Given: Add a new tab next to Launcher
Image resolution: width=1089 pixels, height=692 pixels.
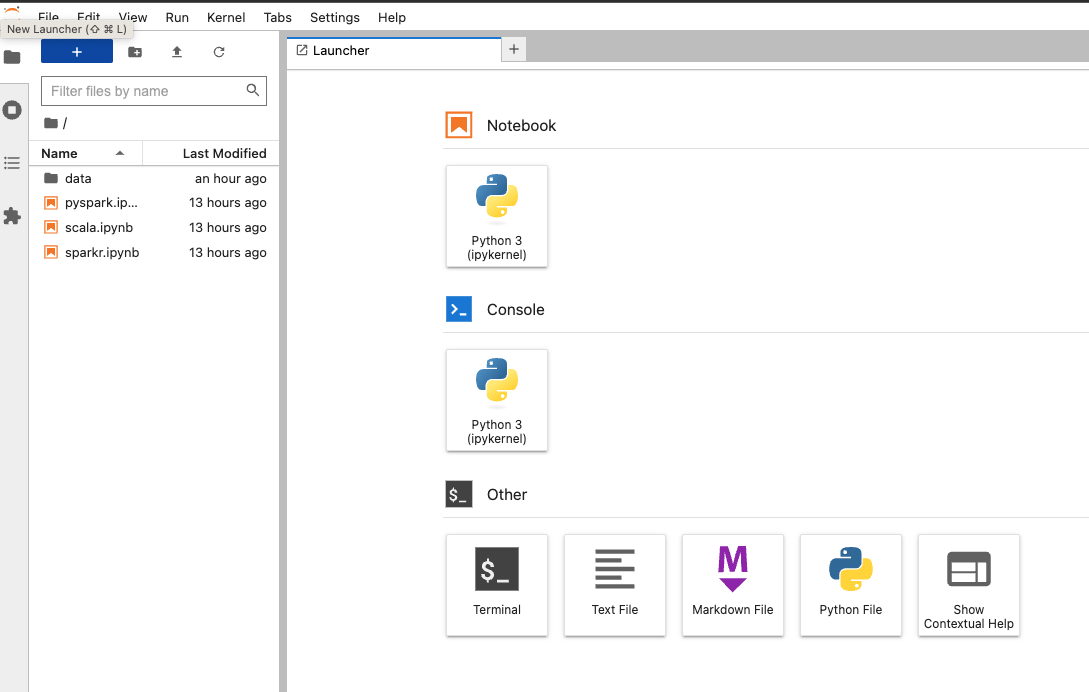Looking at the screenshot, I should click(x=514, y=49).
